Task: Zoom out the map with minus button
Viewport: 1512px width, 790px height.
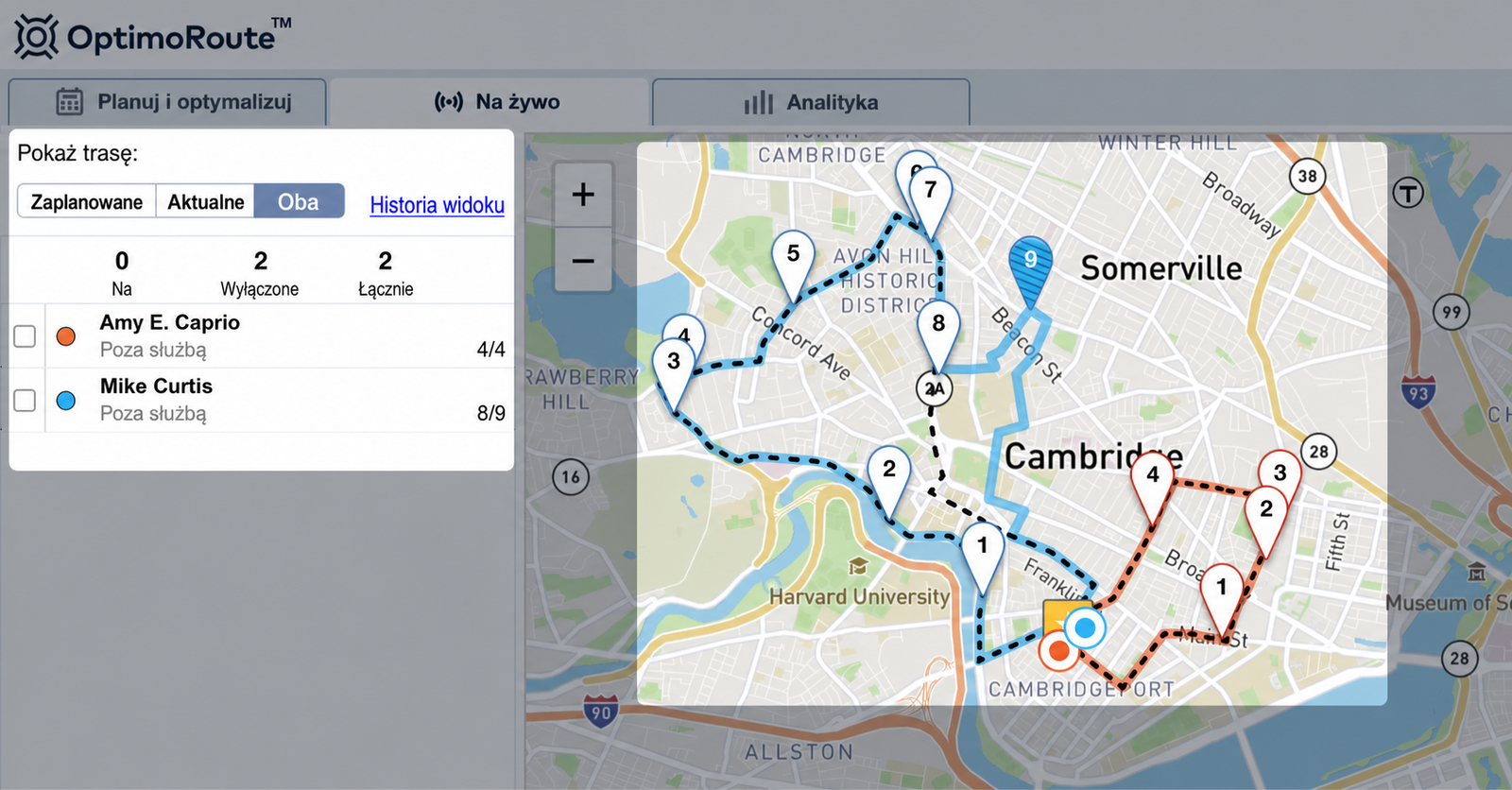Action: click(x=583, y=260)
